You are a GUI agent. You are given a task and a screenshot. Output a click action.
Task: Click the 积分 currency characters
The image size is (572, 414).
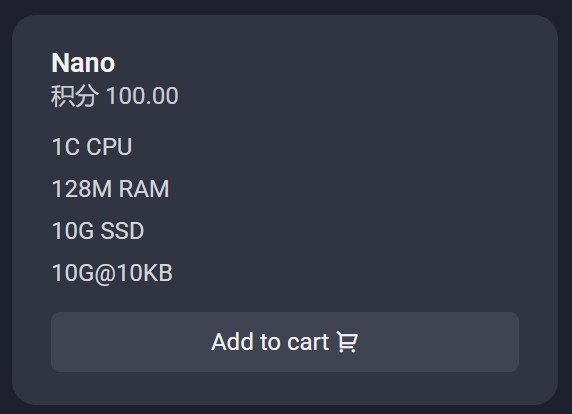tap(74, 96)
